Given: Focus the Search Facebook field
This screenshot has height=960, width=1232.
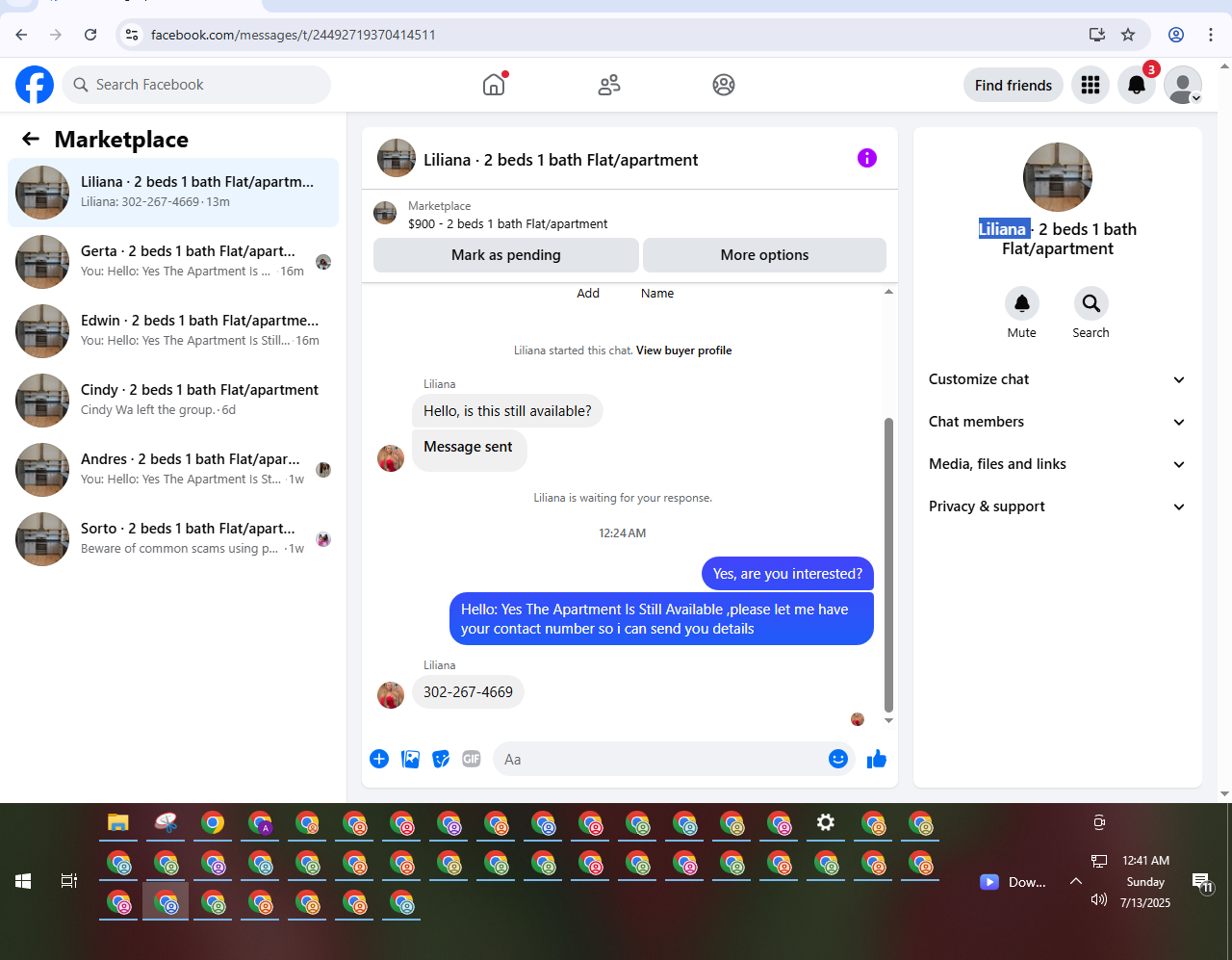Looking at the screenshot, I should tap(197, 85).
